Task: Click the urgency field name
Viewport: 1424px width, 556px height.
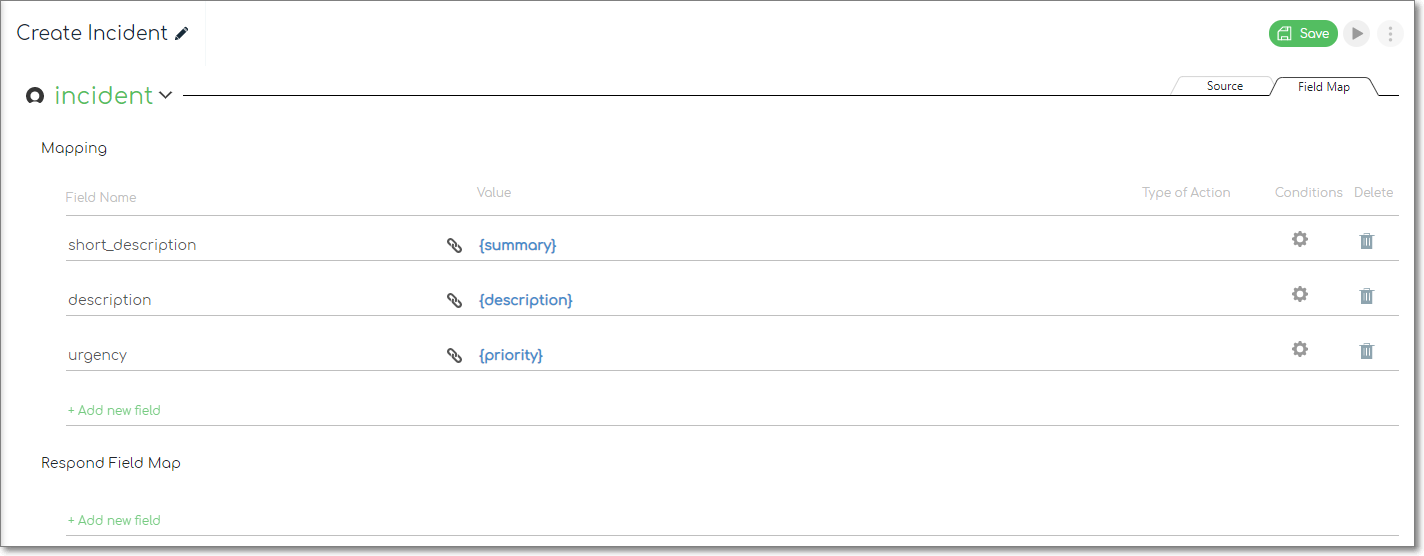Action: (x=98, y=355)
